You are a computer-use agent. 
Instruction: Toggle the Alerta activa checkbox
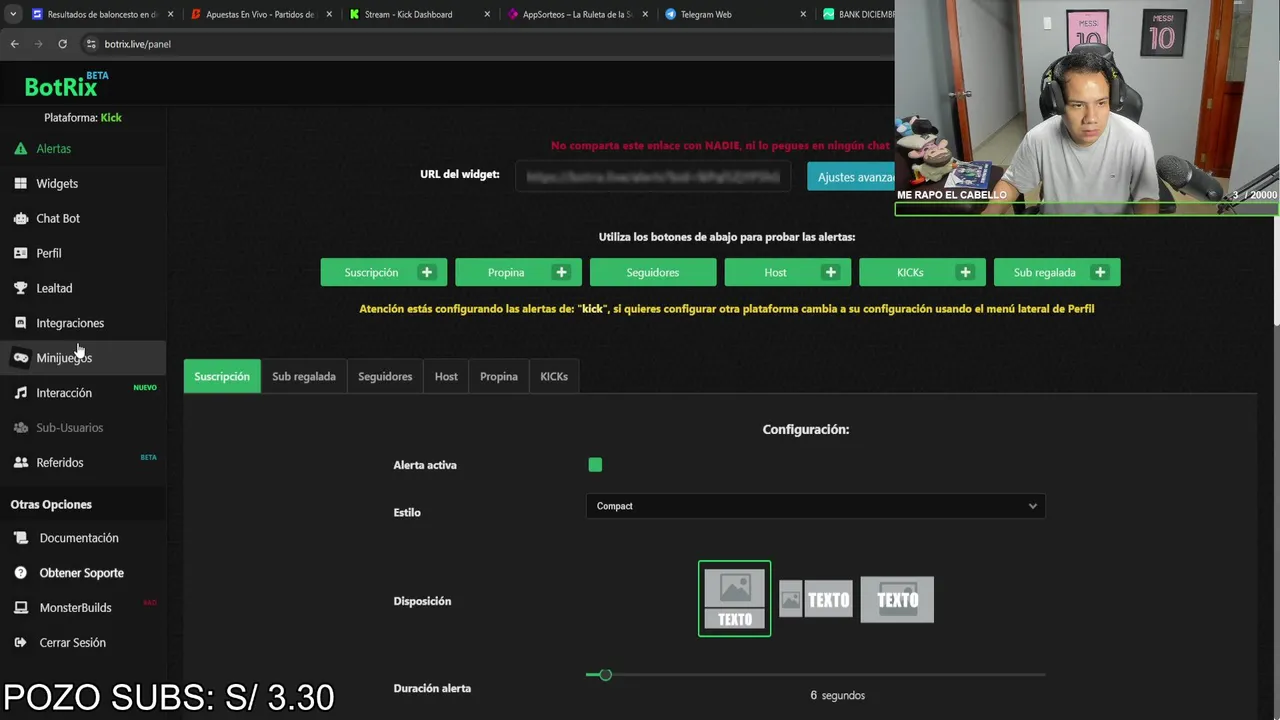[595, 465]
